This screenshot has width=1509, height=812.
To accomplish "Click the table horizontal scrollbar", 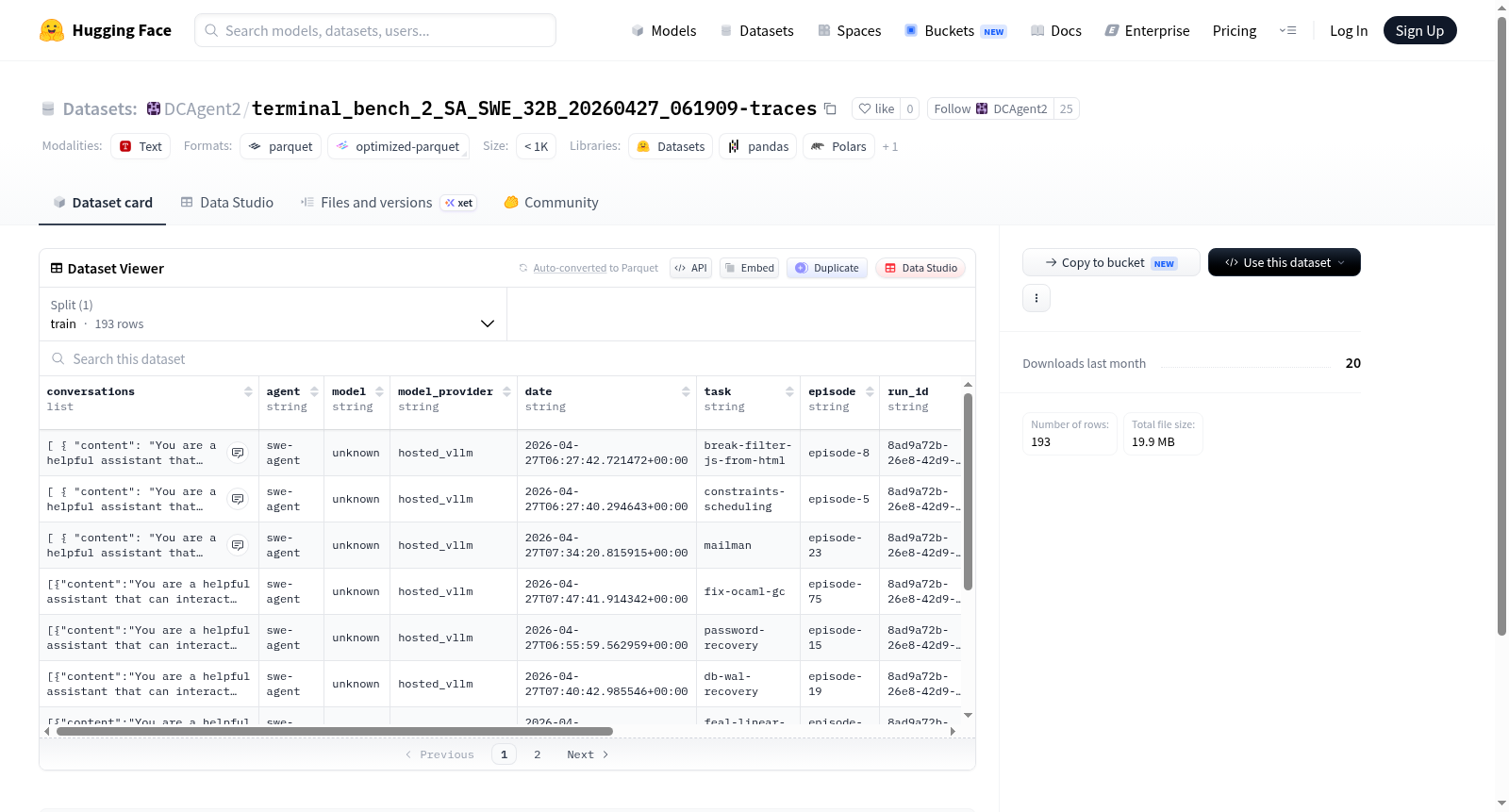I will tap(334, 731).
